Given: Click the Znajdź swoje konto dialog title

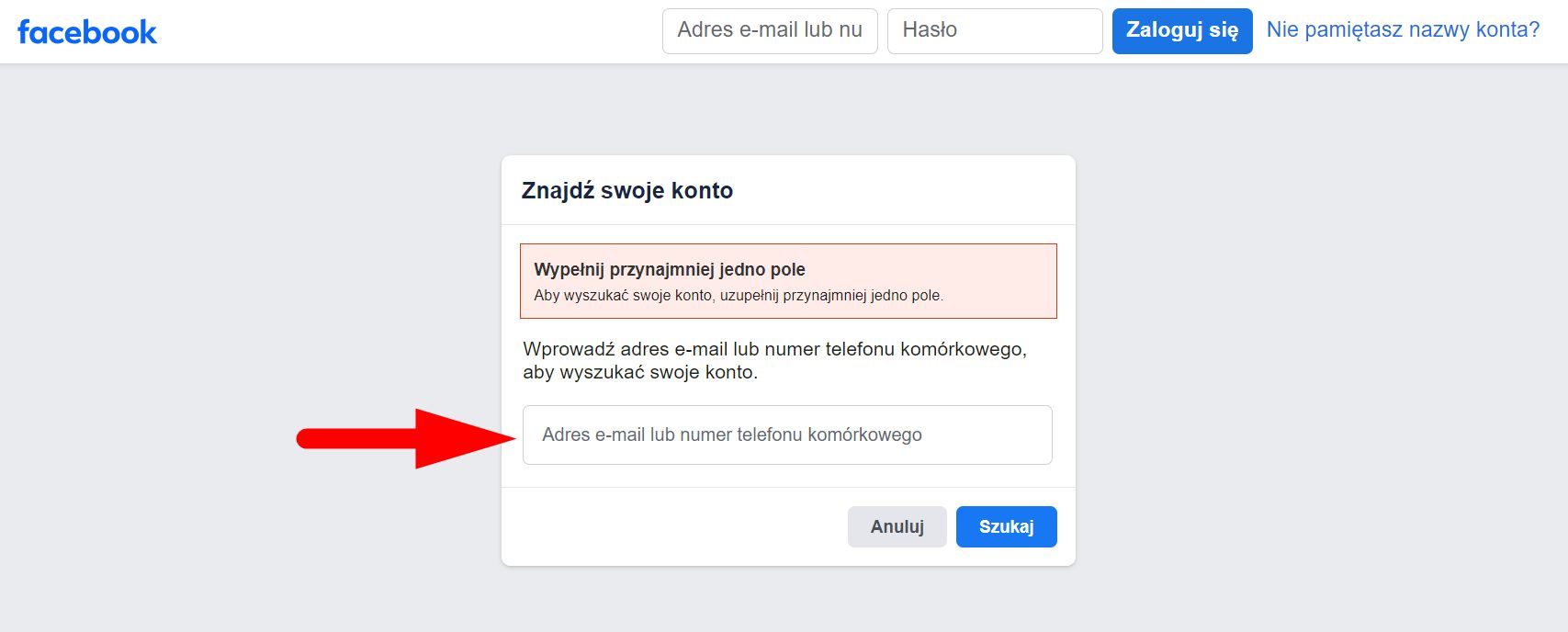Looking at the screenshot, I should click(x=626, y=190).
